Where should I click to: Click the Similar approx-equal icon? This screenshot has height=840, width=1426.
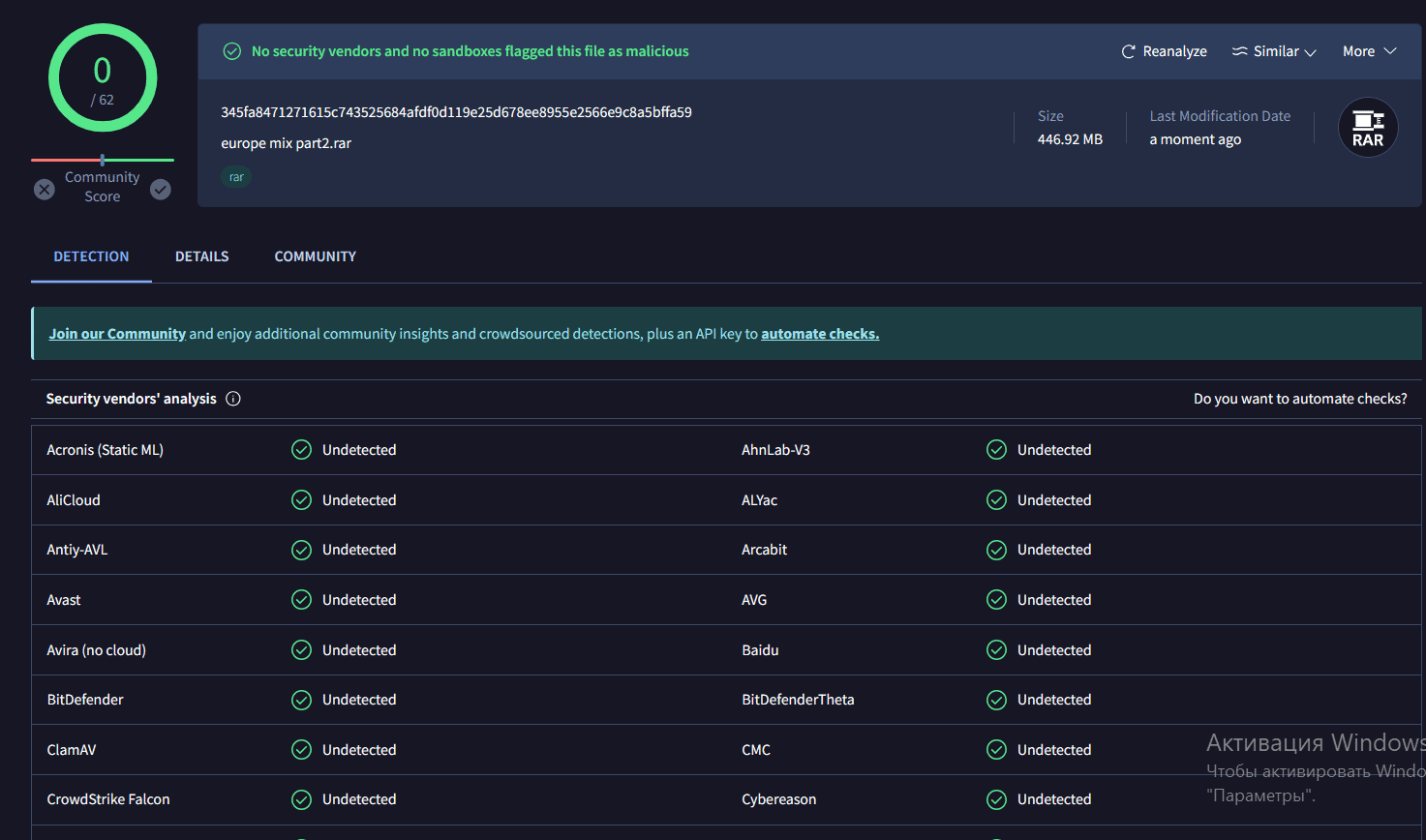point(1239,51)
